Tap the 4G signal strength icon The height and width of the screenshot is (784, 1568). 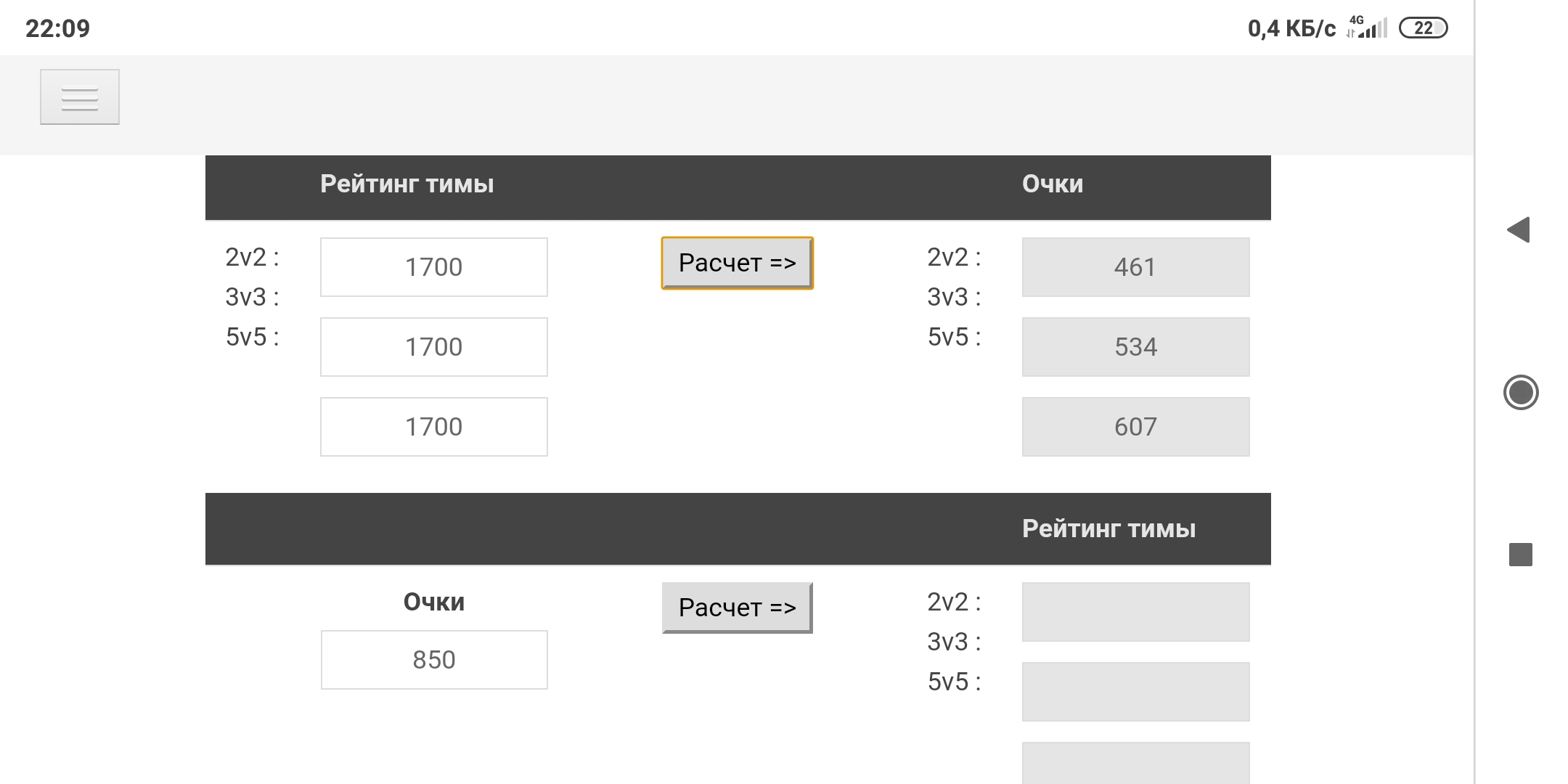pyautogui.click(x=1368, y=28)
